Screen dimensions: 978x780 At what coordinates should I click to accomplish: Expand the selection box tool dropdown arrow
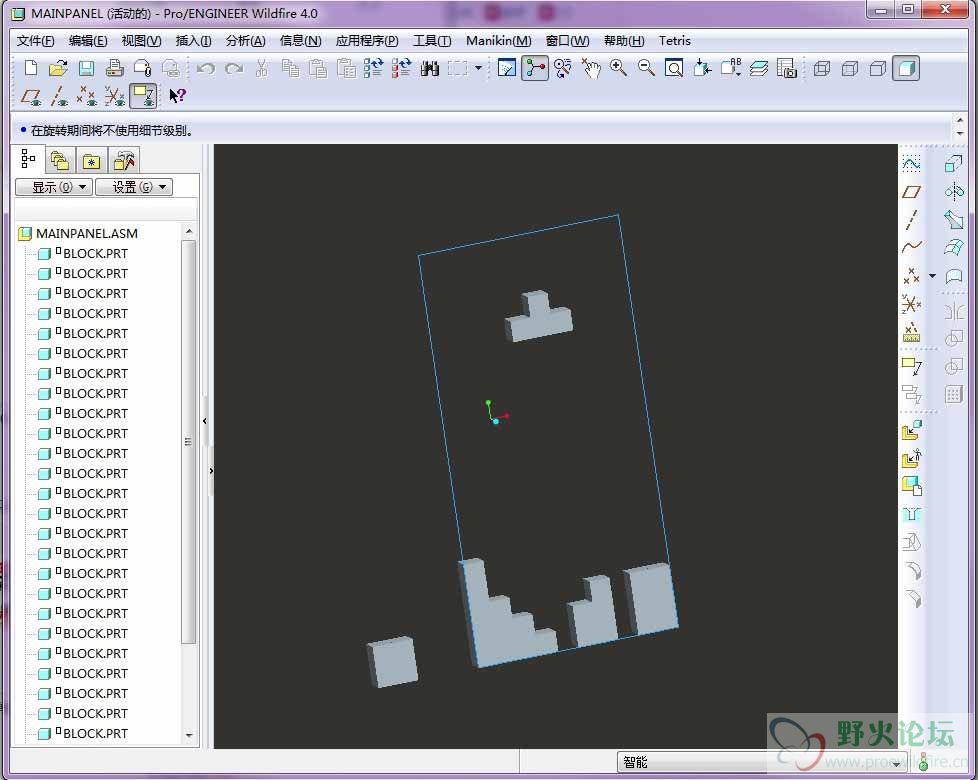[x=478, y=68]
